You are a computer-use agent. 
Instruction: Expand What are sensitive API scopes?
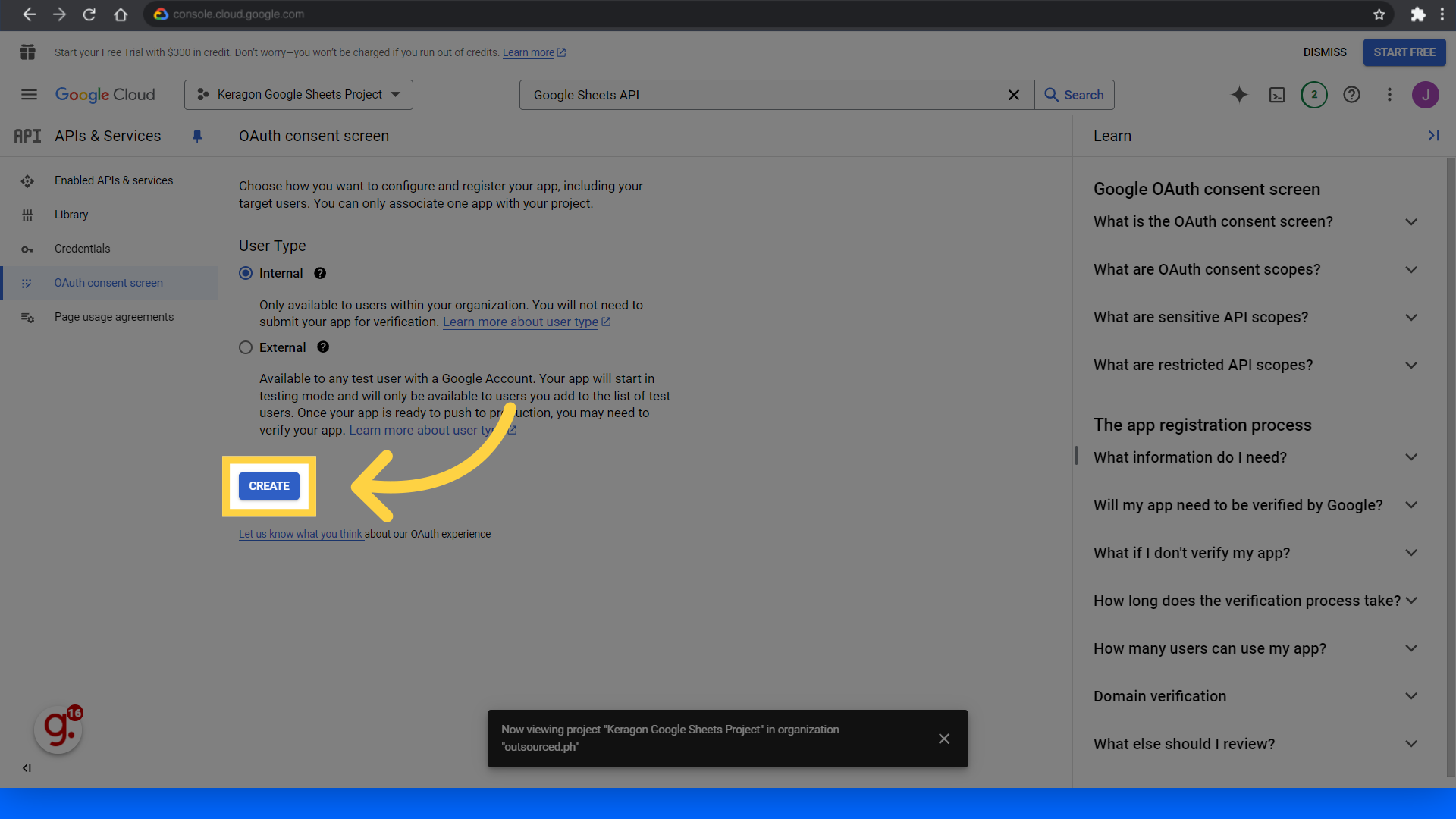click(x=1255, y=318)
